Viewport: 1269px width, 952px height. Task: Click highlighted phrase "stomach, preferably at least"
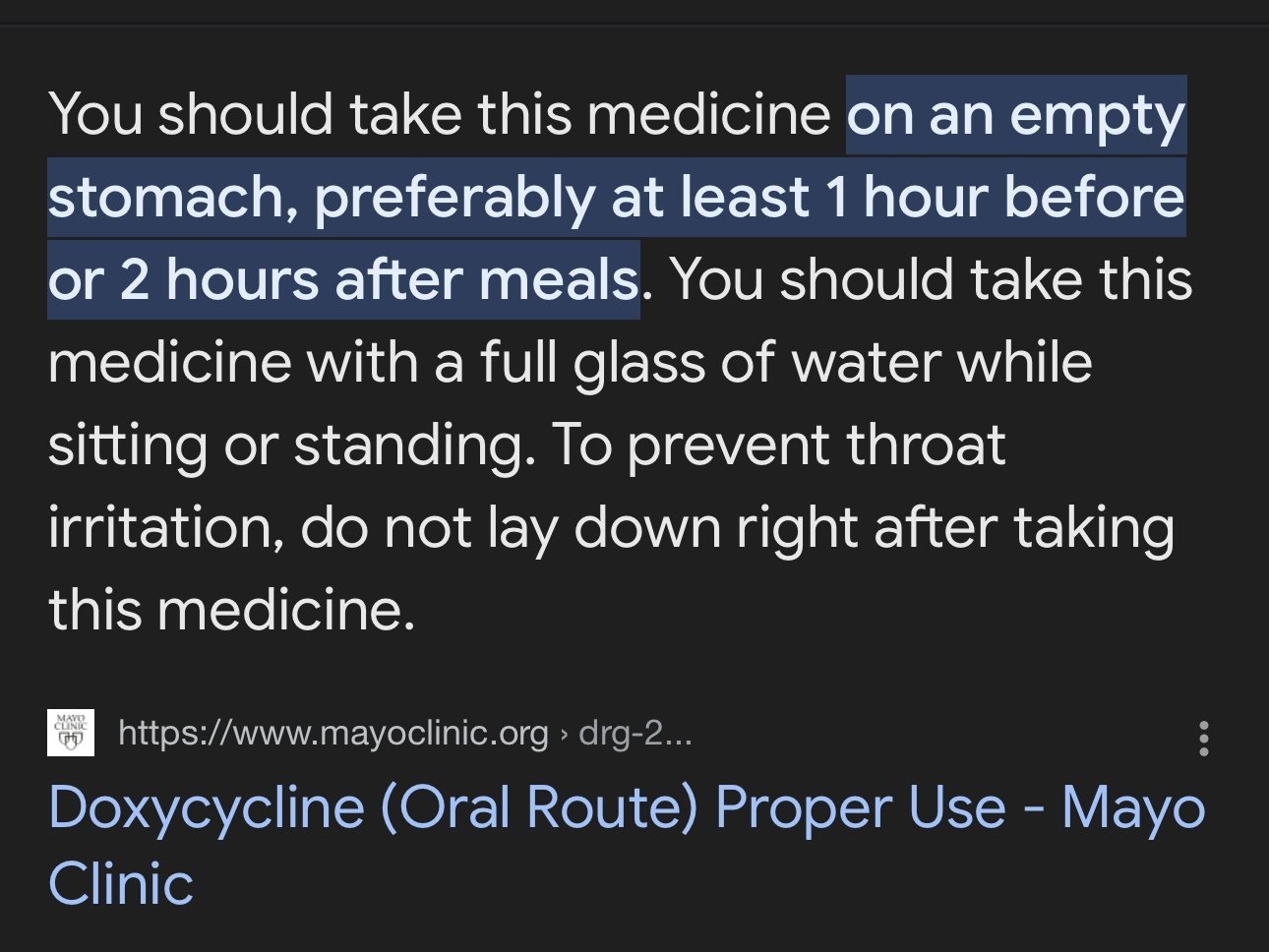click(428, 198)
